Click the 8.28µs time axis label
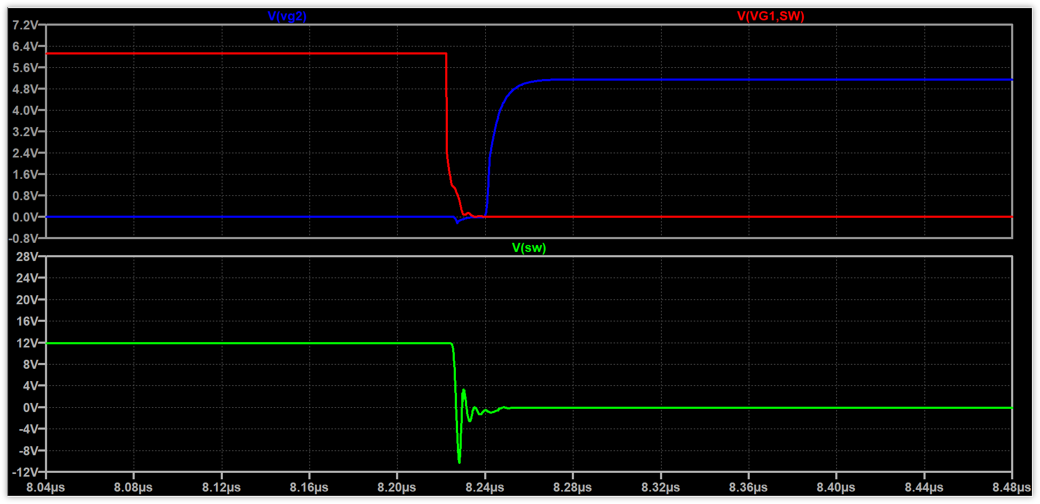This screenshot has width=1040, height=504. tap(573, 487)
